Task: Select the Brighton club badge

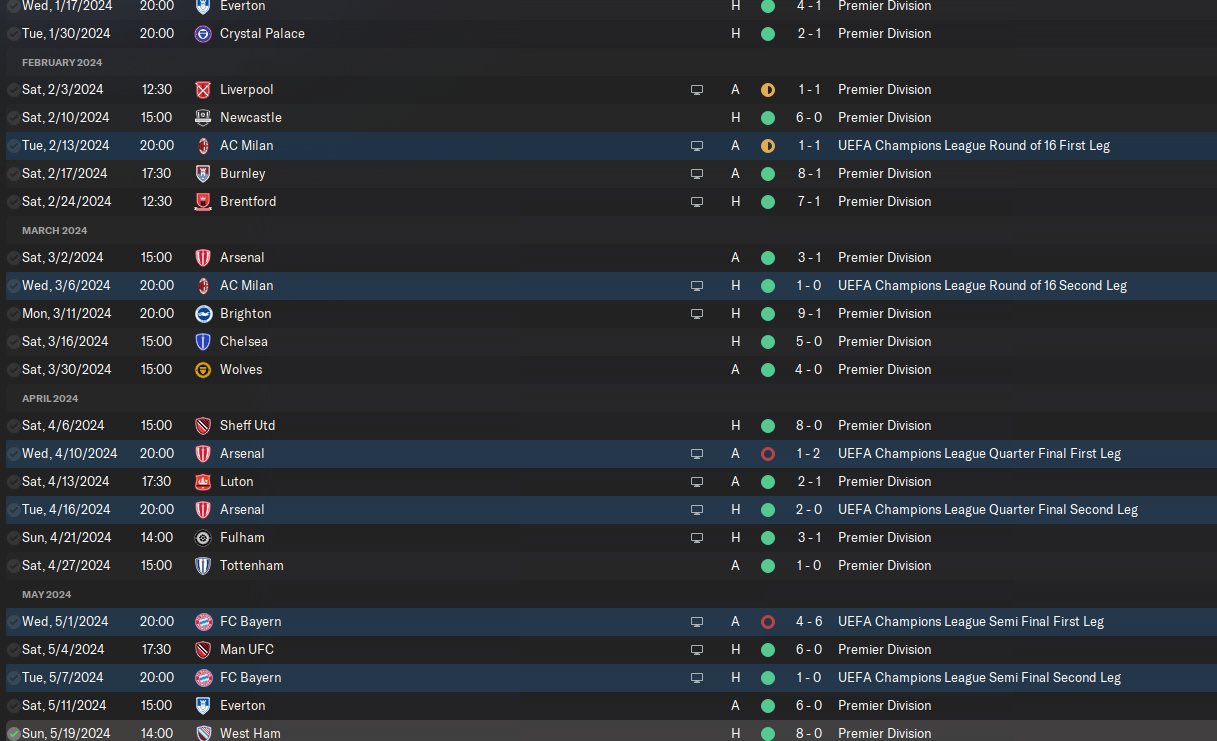Action: (203, 313)
